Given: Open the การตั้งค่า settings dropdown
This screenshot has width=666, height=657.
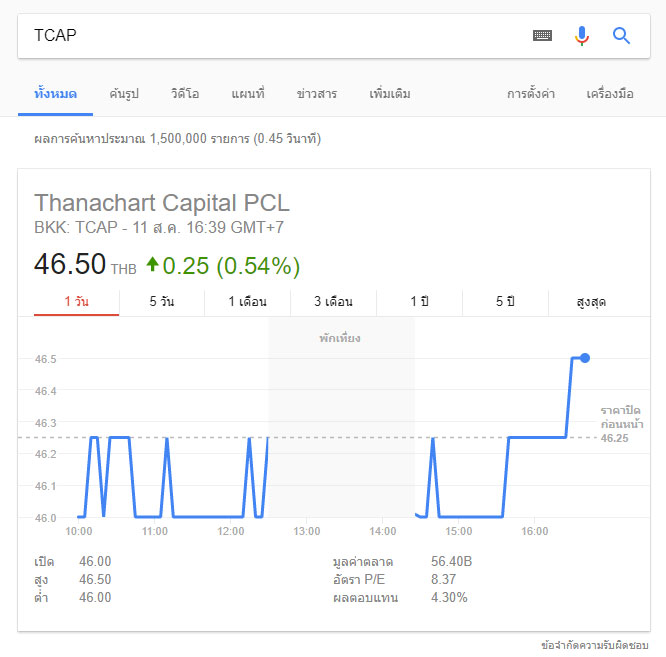Looking at the screenshot, I should coord(531,94).
